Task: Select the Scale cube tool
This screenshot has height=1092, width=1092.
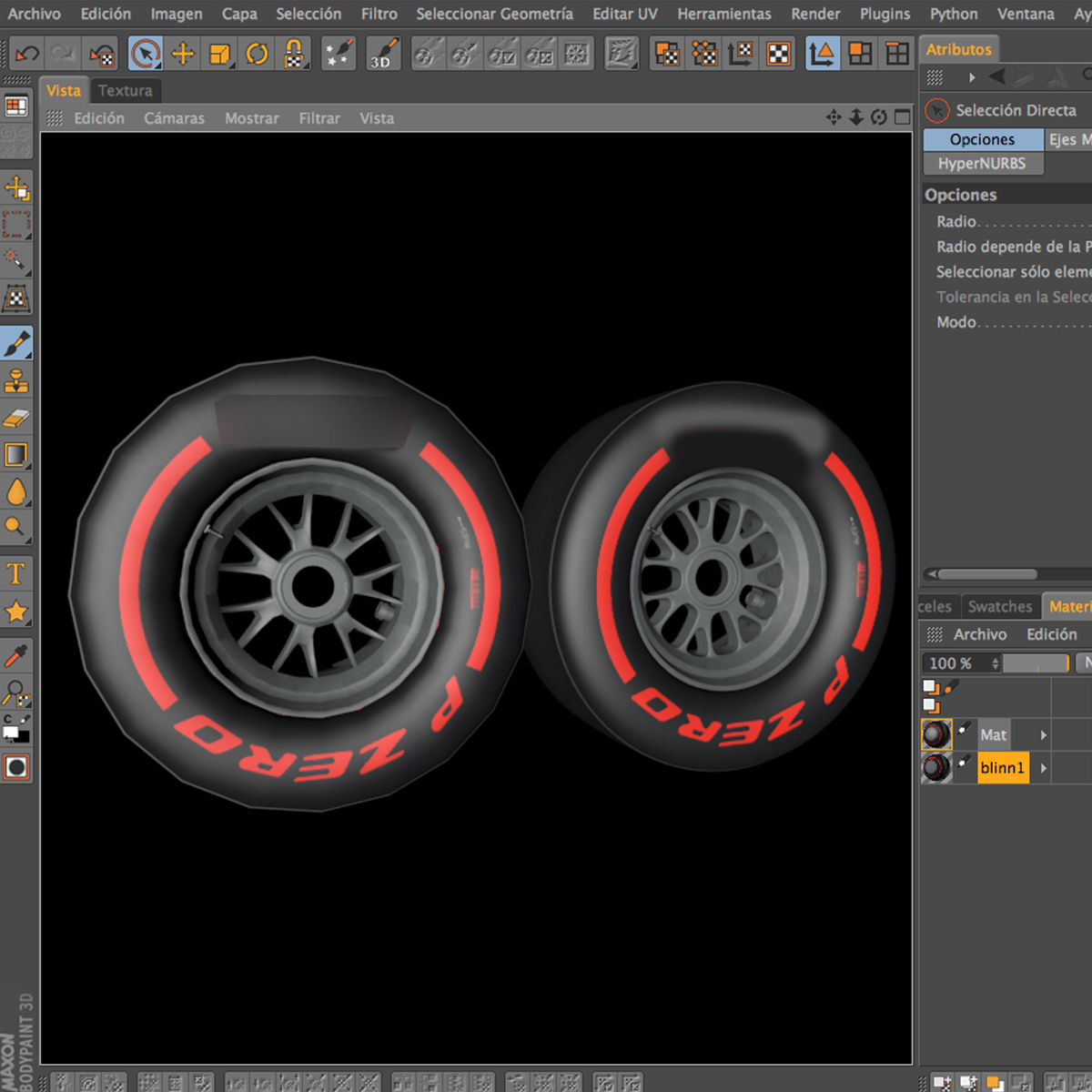Action: (x=219, y=55)
